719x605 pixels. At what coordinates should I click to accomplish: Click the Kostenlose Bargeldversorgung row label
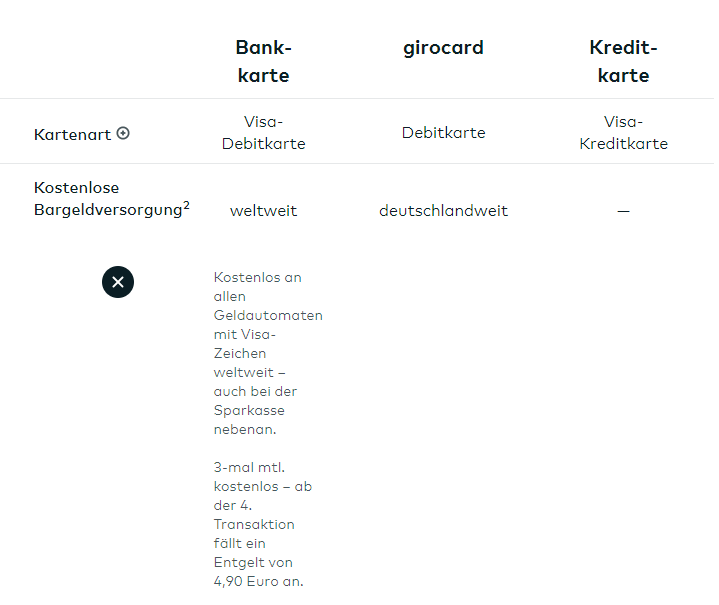click(x=107, y=199)
